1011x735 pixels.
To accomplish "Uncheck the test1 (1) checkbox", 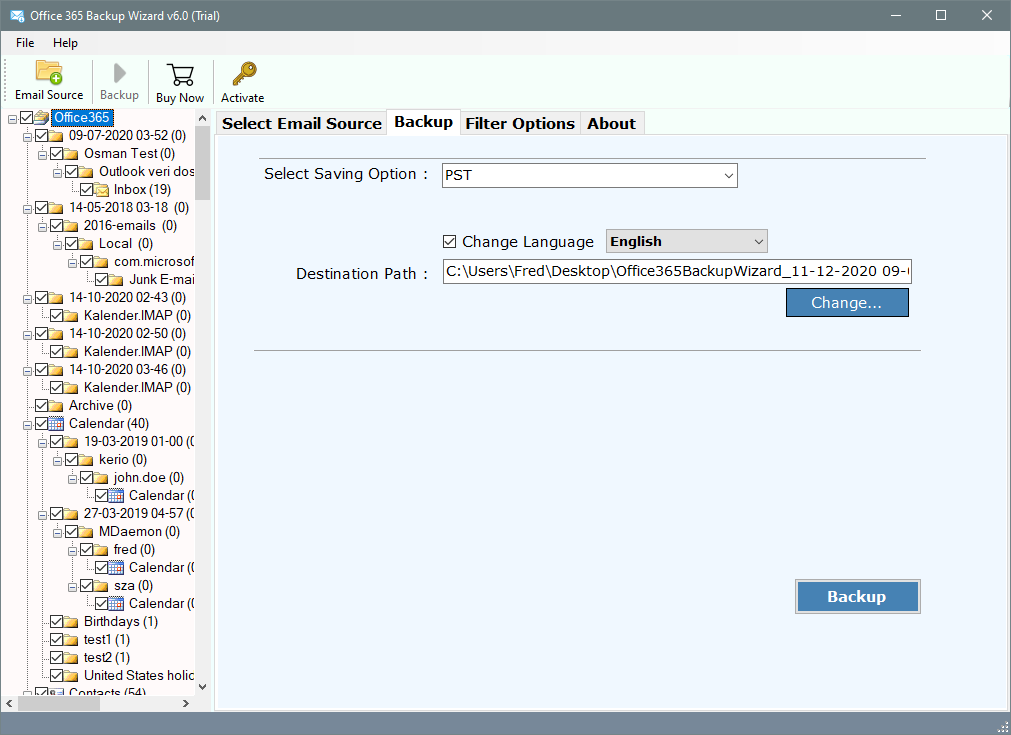I will tap(56, 640).
